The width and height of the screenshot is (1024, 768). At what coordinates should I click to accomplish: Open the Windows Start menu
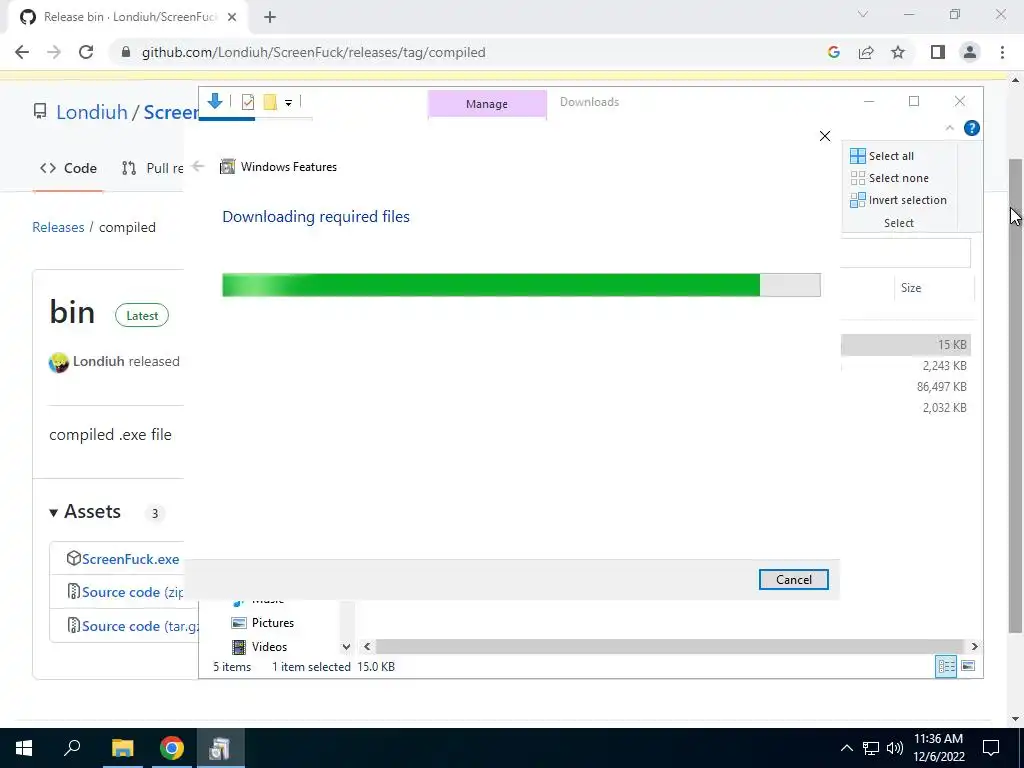point(24,748)
